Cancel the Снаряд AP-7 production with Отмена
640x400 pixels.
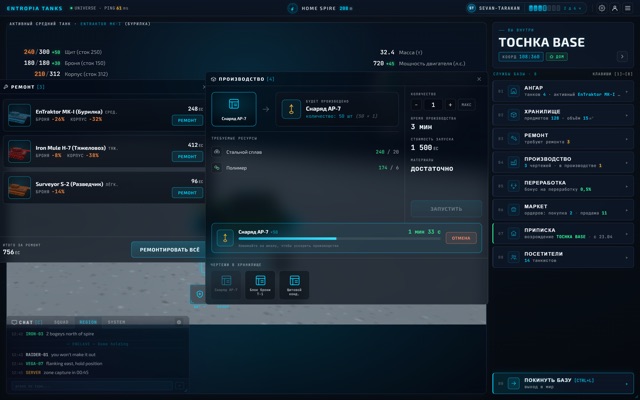click(461, 238)
